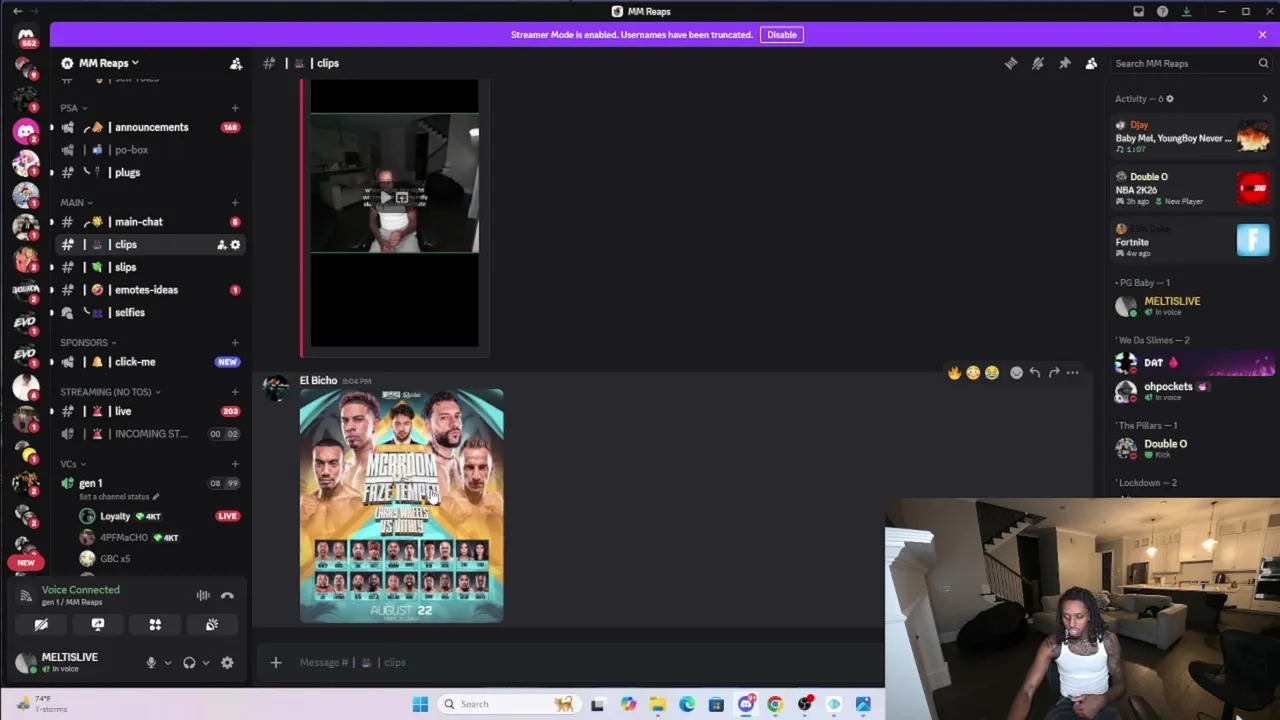The image size is (1280, 720).
Task: Open microphone input options dropdown
Action: point(167,662)
